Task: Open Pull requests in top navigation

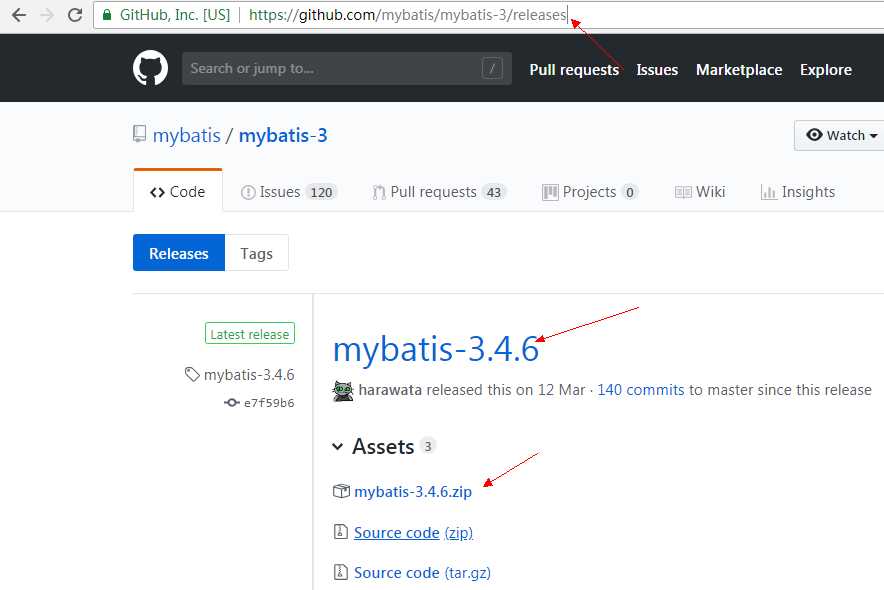Action: coord(574,69)
